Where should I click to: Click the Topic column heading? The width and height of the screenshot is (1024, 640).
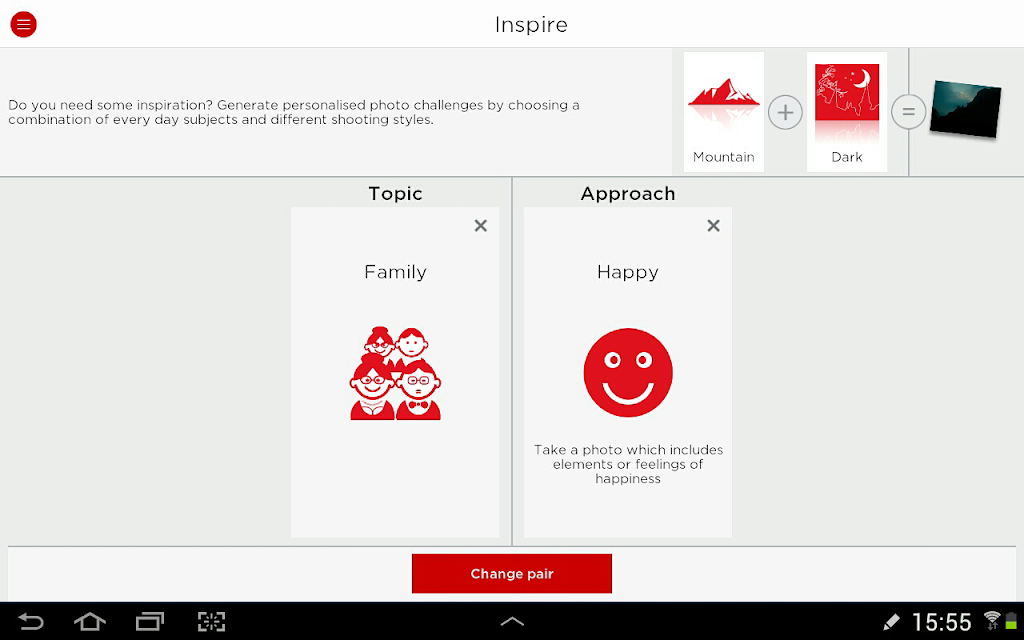(396, 193)
